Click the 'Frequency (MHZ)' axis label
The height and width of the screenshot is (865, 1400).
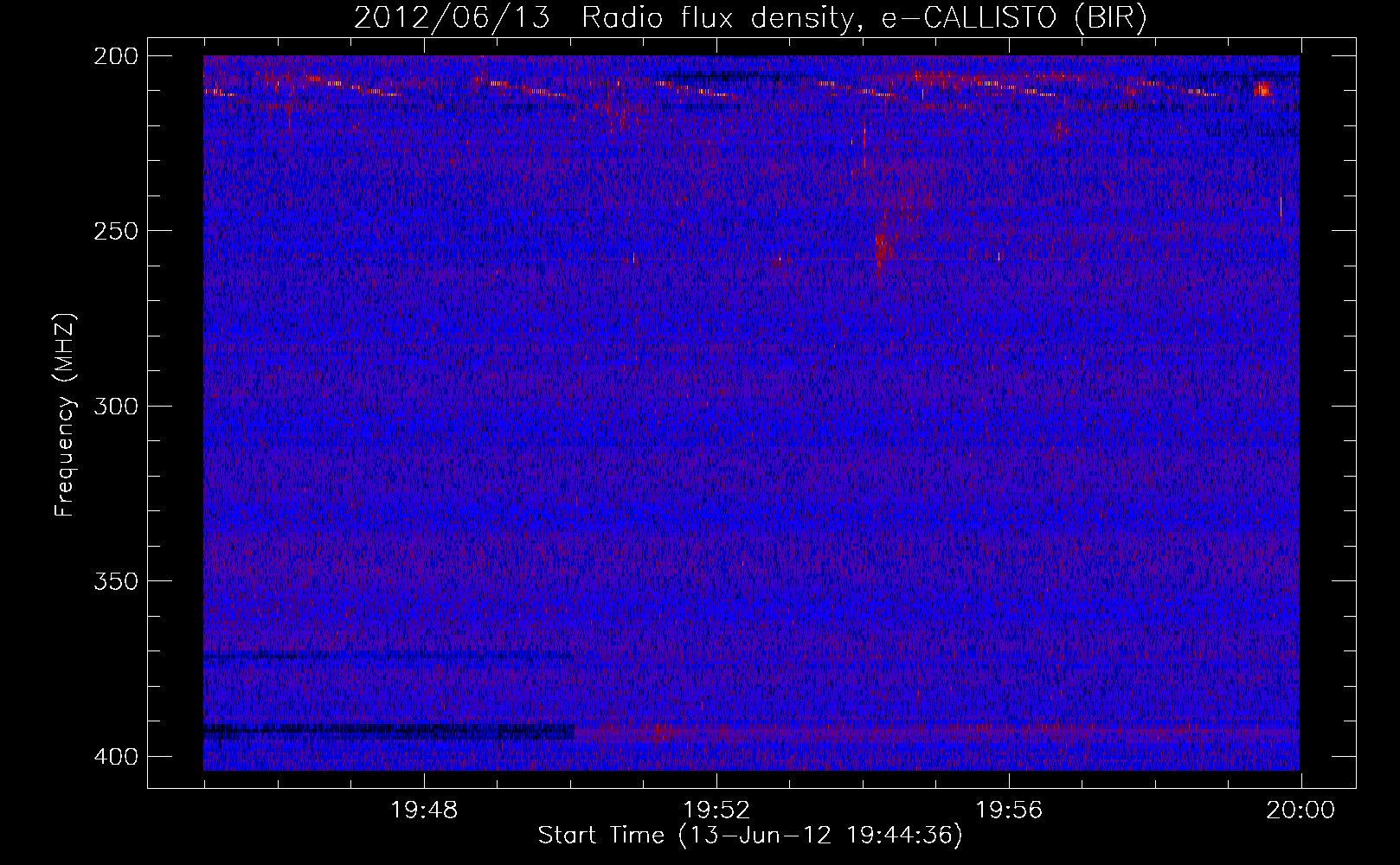pos(65,414)
